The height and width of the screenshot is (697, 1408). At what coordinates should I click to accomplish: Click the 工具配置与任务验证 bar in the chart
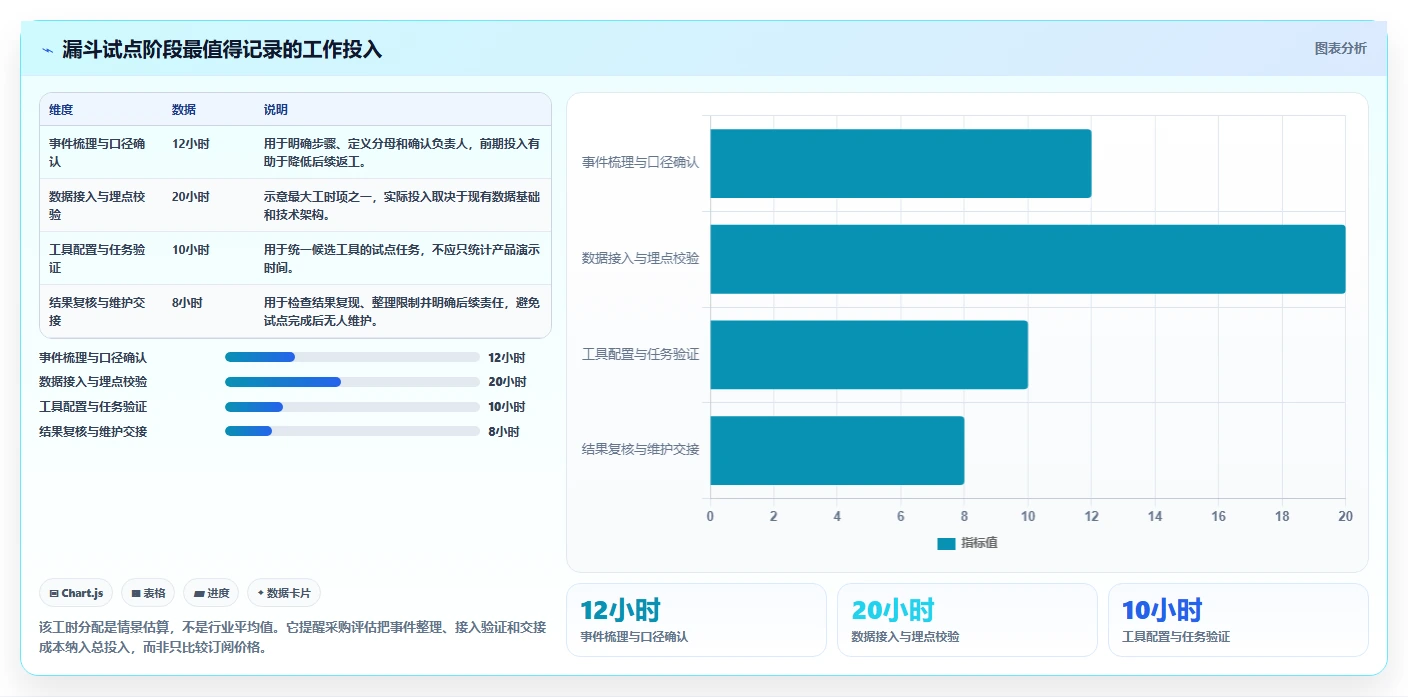pos(869,355)
